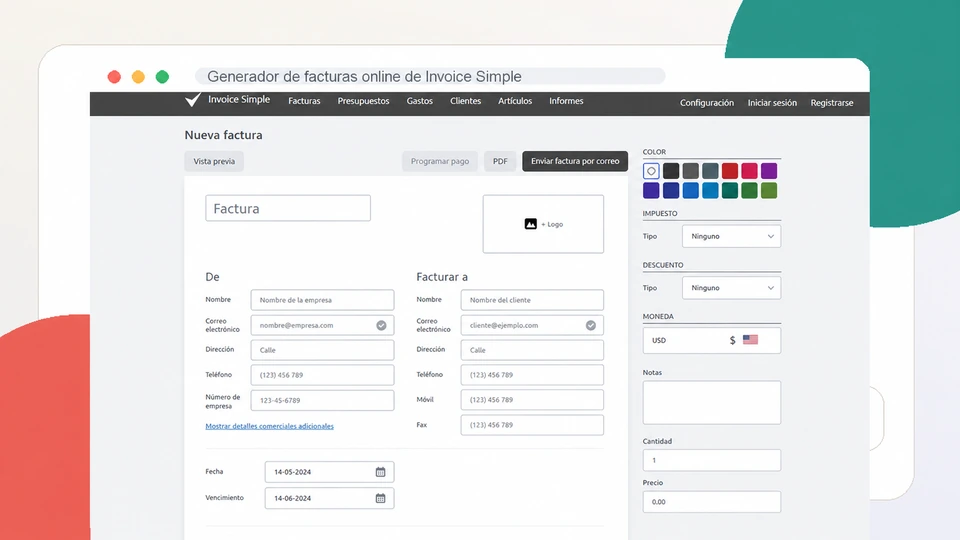960x540 pixels.
Task: Click the Precio input field
Action: (711, 501)
